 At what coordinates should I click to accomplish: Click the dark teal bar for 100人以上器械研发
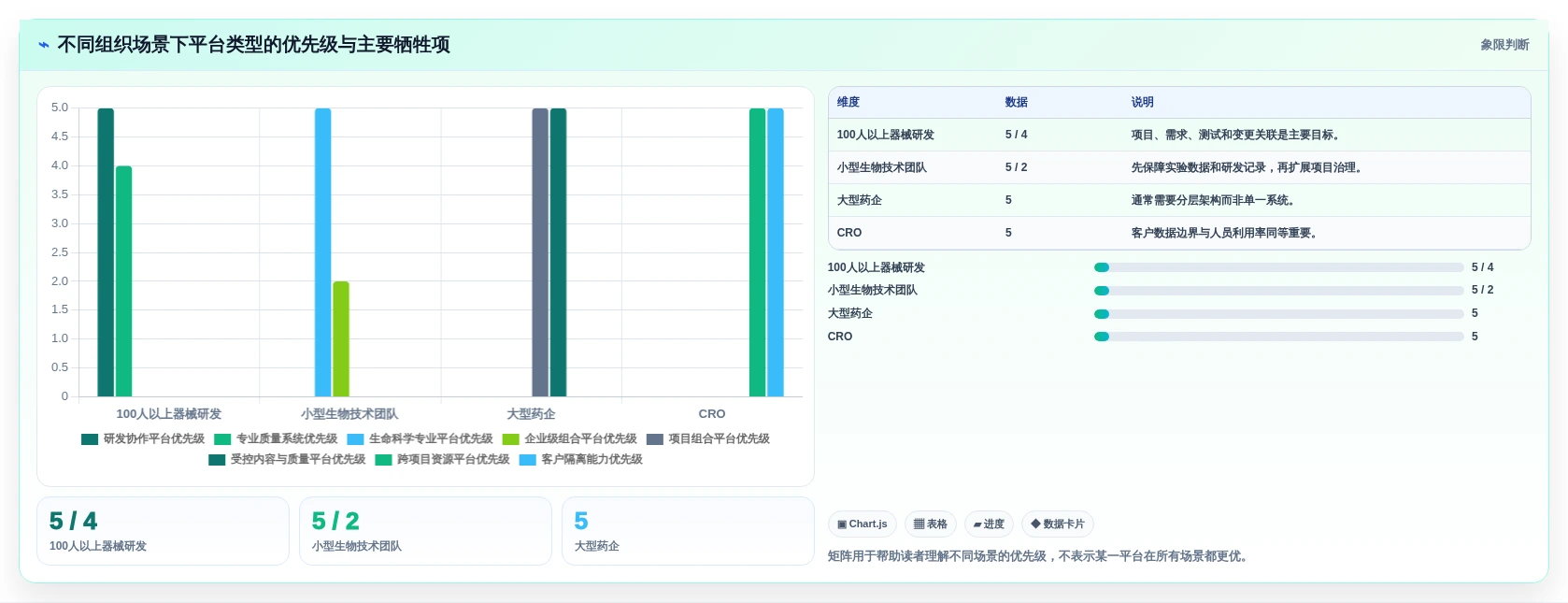pos(106,252)
